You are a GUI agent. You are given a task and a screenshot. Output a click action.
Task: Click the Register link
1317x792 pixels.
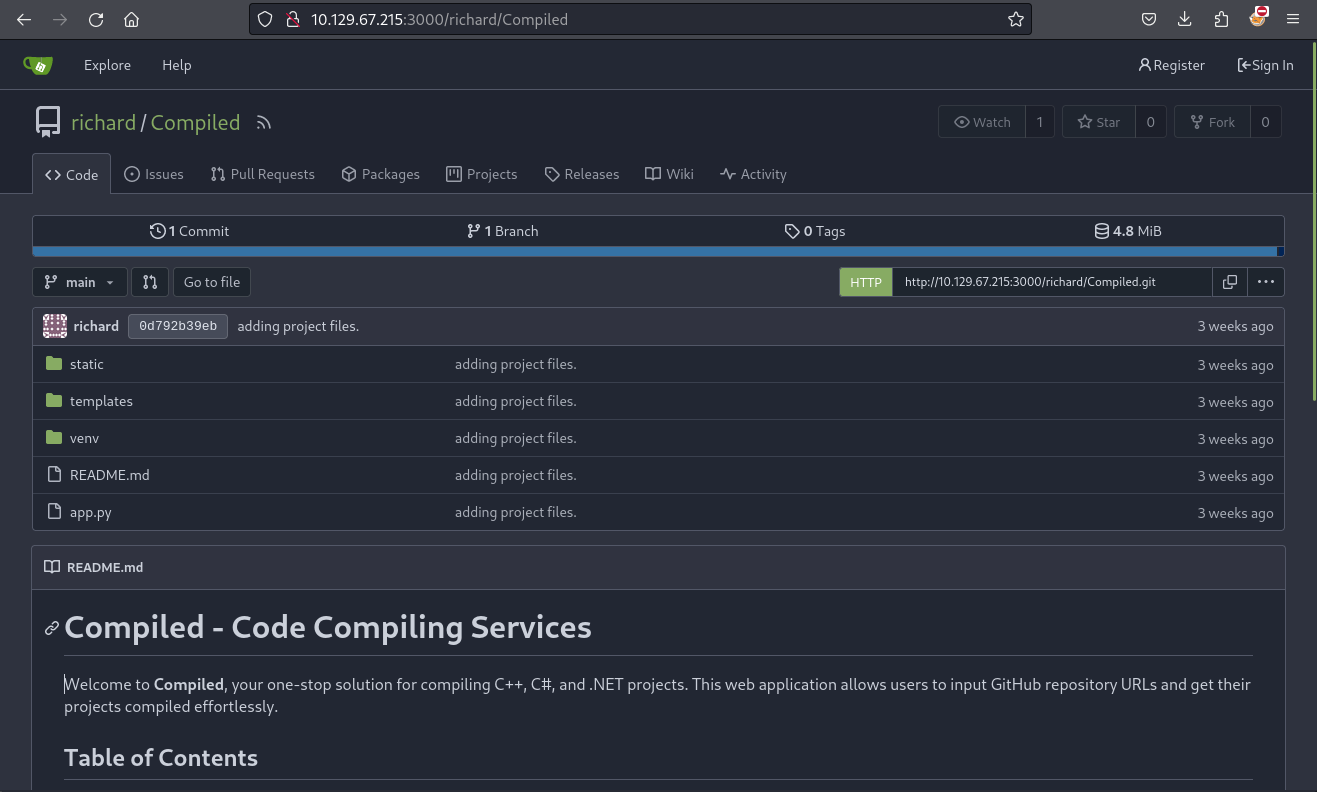1172,65
